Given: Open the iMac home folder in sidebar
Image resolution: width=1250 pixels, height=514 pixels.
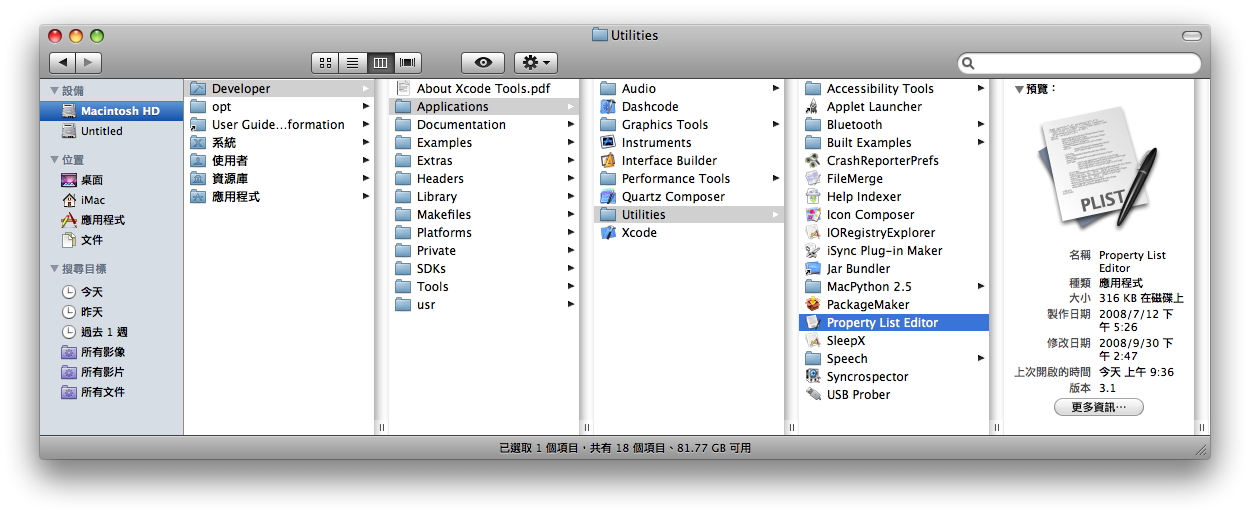Looking at the screenshot, I should 111,200.
